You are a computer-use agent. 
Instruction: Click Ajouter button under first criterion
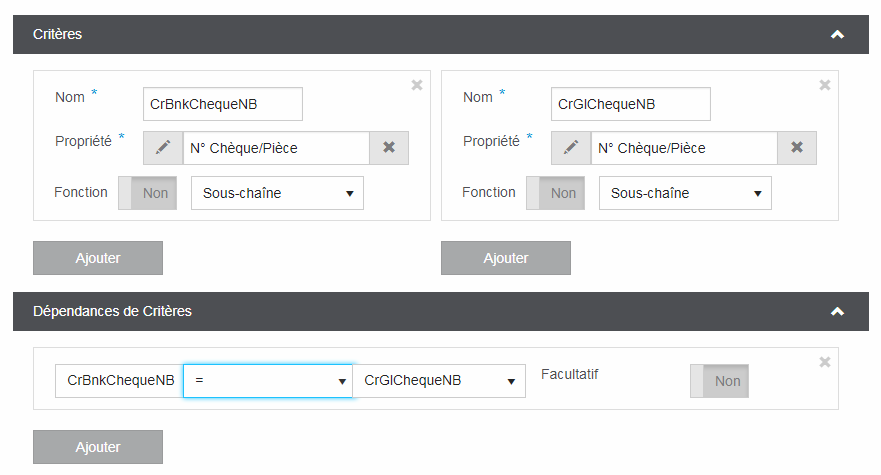click(x=98, y=258)
